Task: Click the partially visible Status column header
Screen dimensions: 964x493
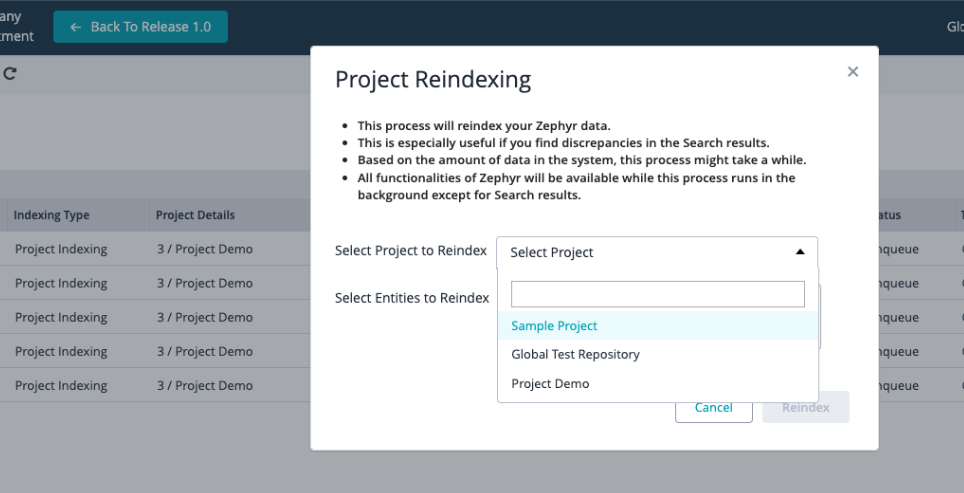Action: pos(889,215)
